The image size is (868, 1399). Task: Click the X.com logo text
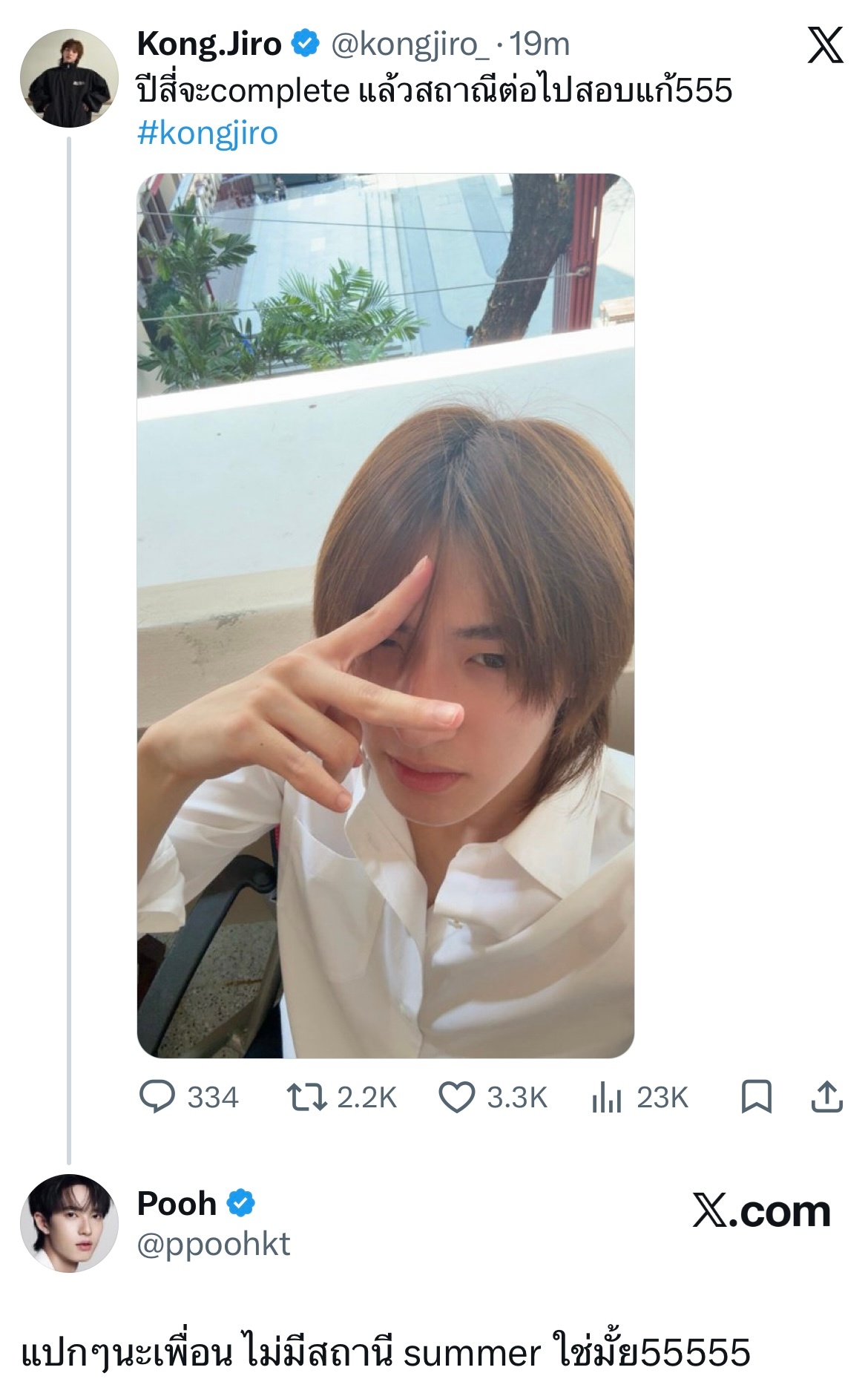(761, 1211)
